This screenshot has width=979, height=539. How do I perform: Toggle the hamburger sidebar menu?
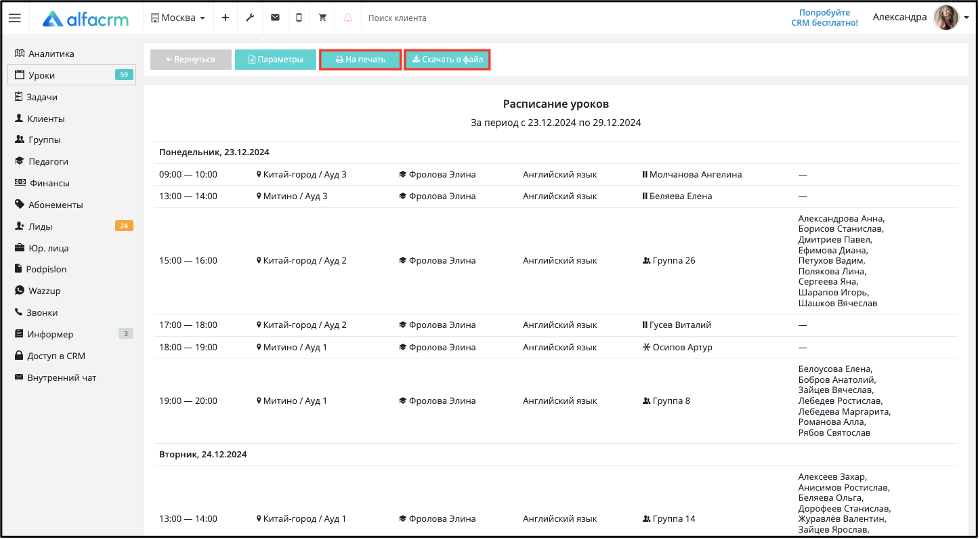point(15,18)
